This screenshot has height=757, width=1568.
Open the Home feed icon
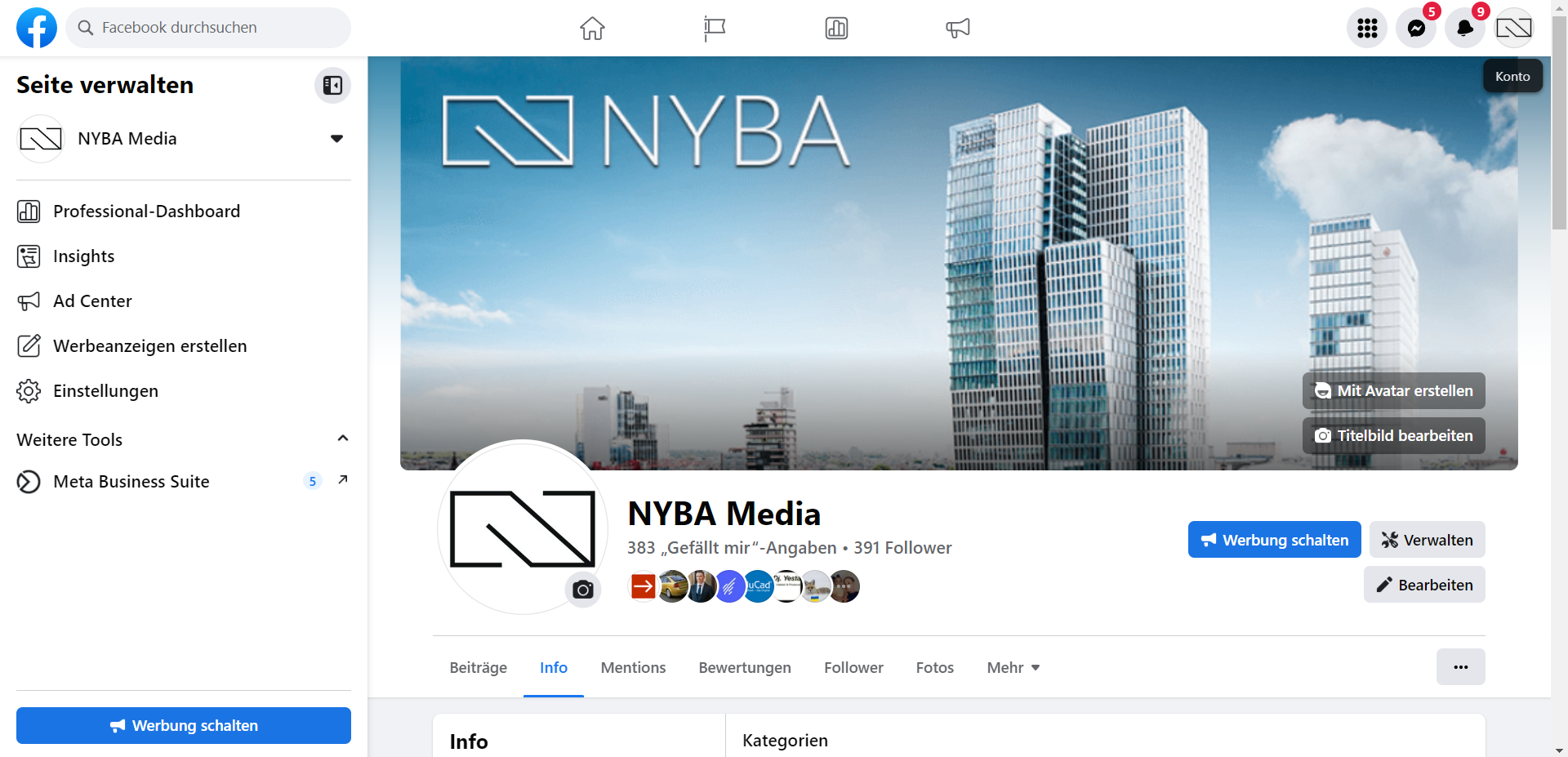592,28
